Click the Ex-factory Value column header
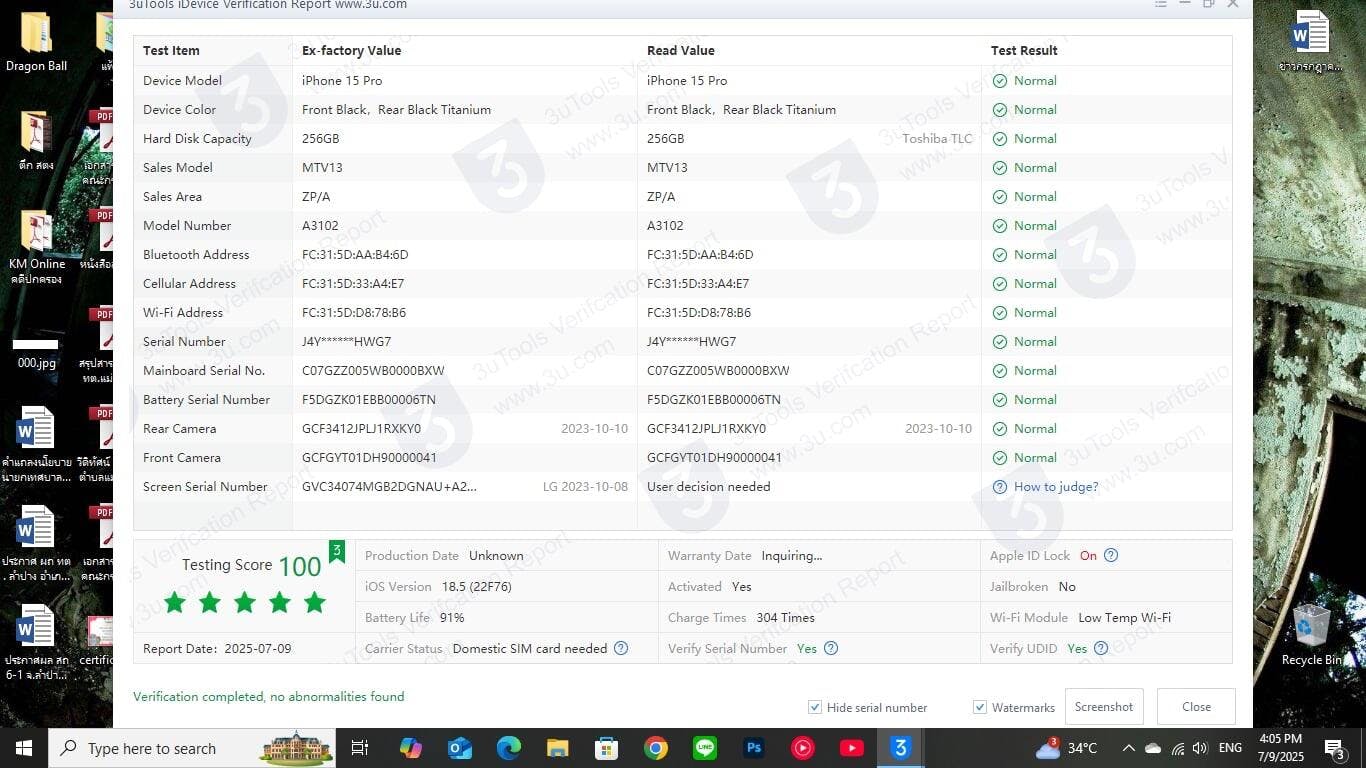This screenshot has height=768, width=1366. point(352,51)
